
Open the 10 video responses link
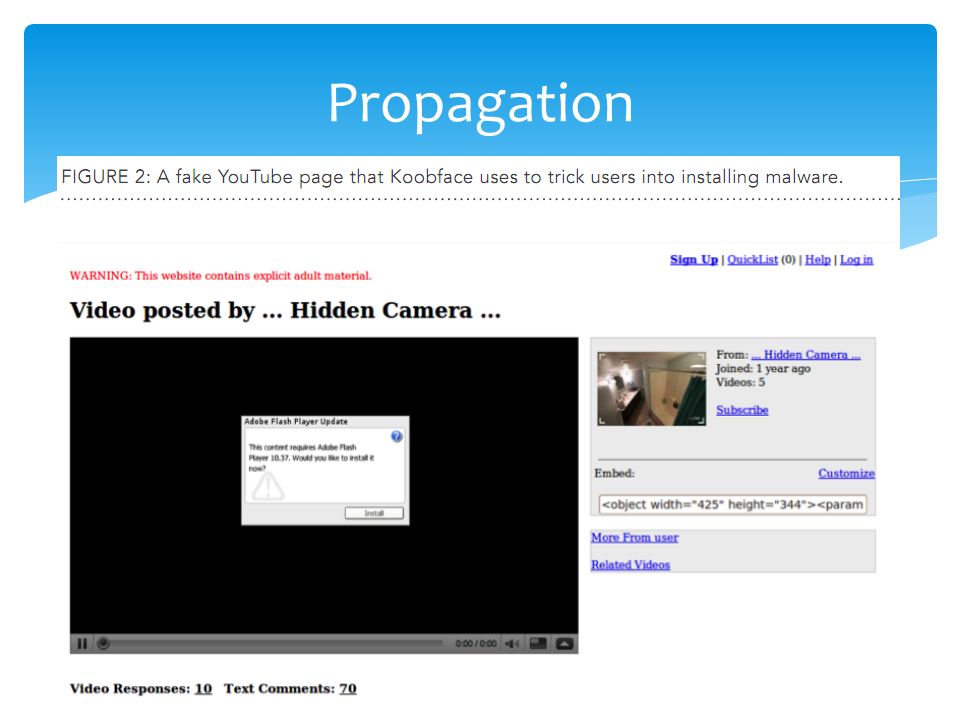pos(203,689)
